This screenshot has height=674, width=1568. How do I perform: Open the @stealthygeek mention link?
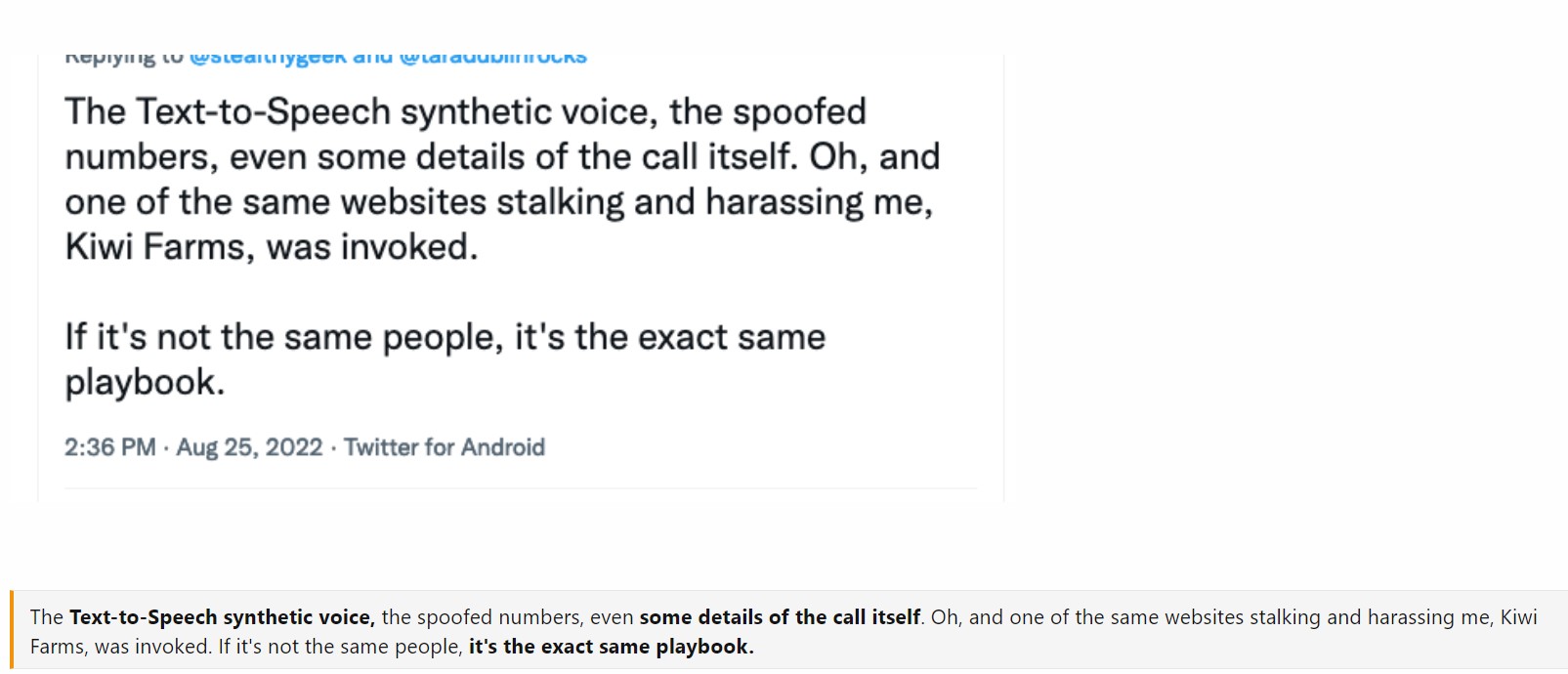[x=268, y=58]
